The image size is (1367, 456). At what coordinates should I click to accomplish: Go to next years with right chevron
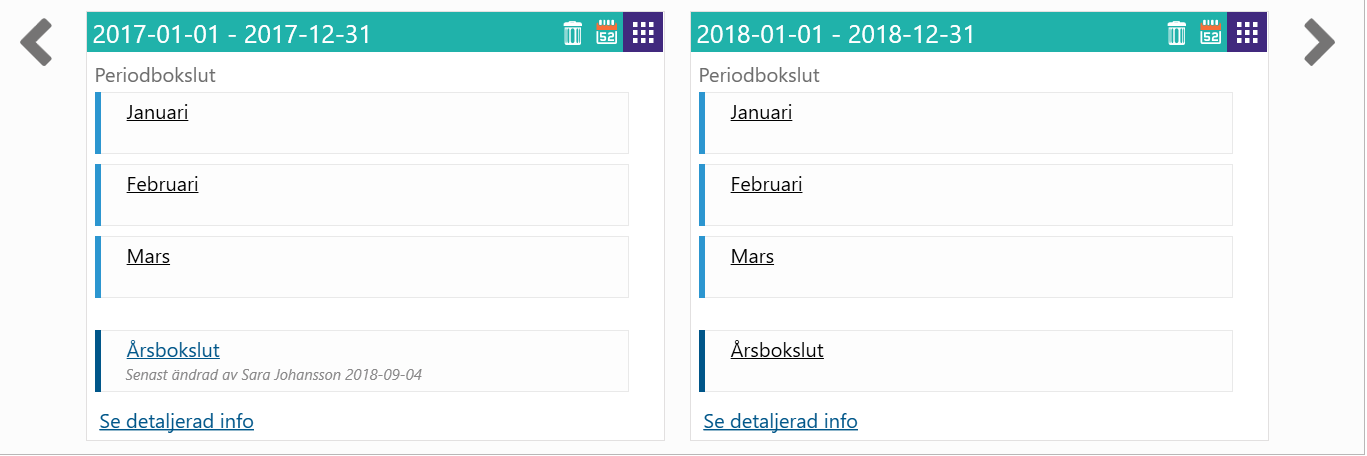[1319, 43]
